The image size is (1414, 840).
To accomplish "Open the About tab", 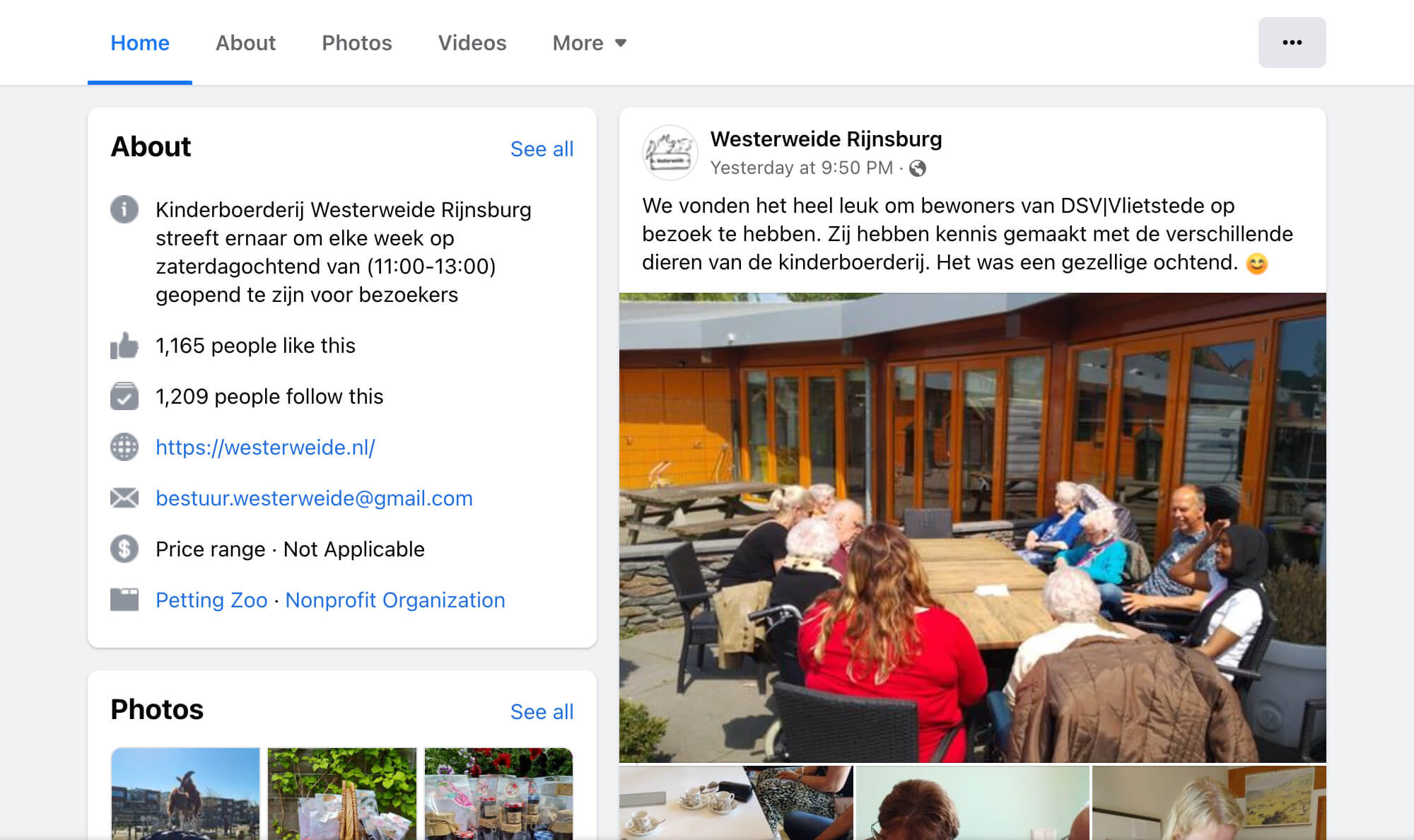I will [245, 43].
